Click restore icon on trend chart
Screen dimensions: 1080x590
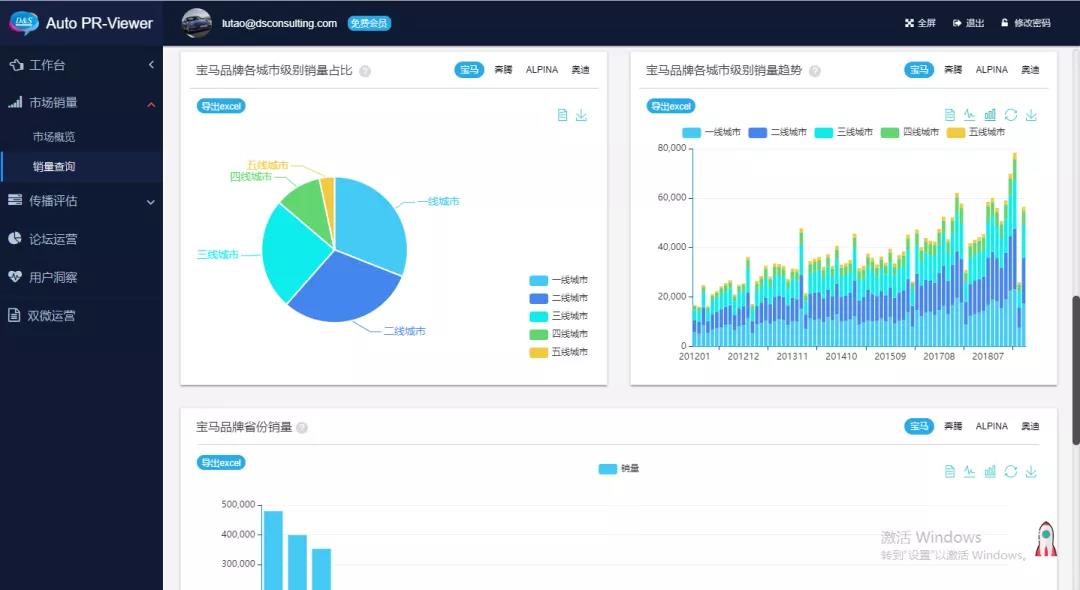click(1011, 115)
